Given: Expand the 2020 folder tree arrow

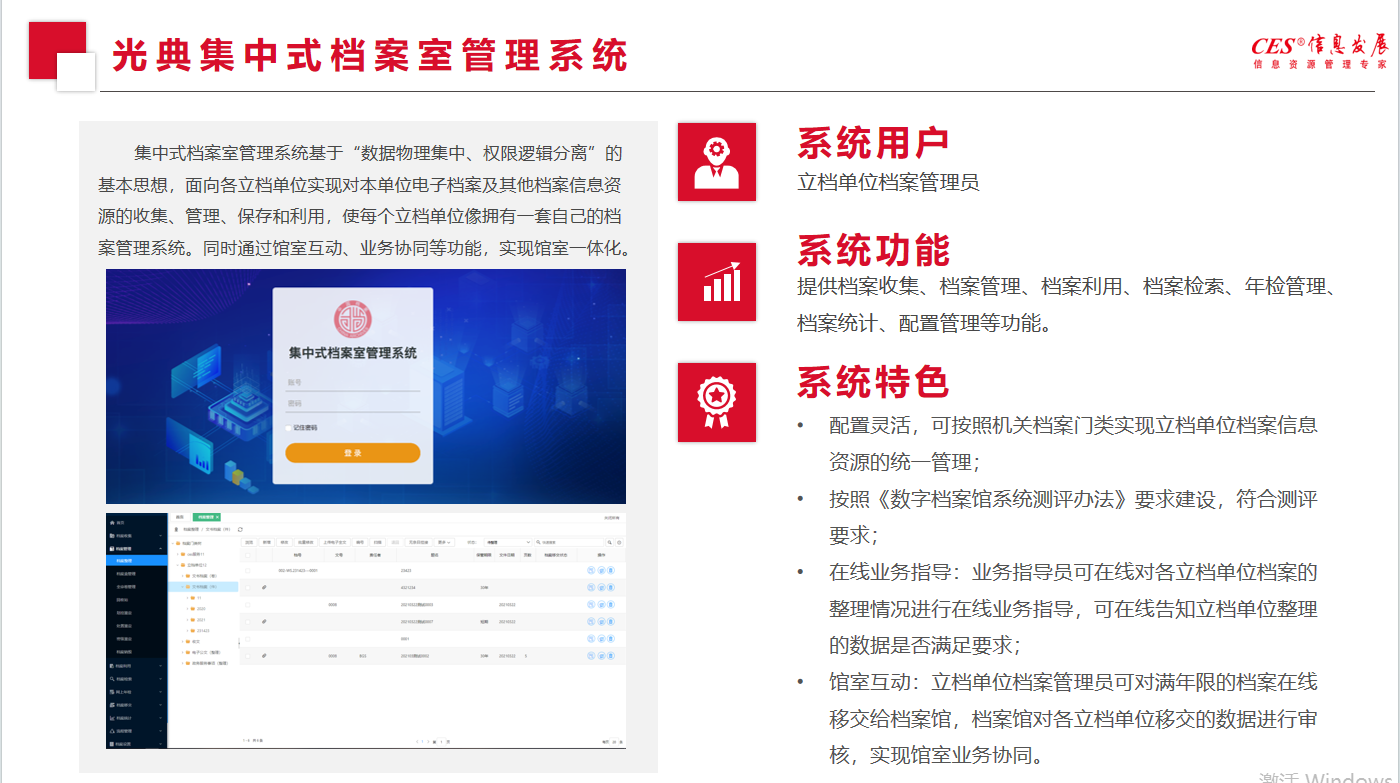Looking at the screenshot, I should (x=188, y=609).
